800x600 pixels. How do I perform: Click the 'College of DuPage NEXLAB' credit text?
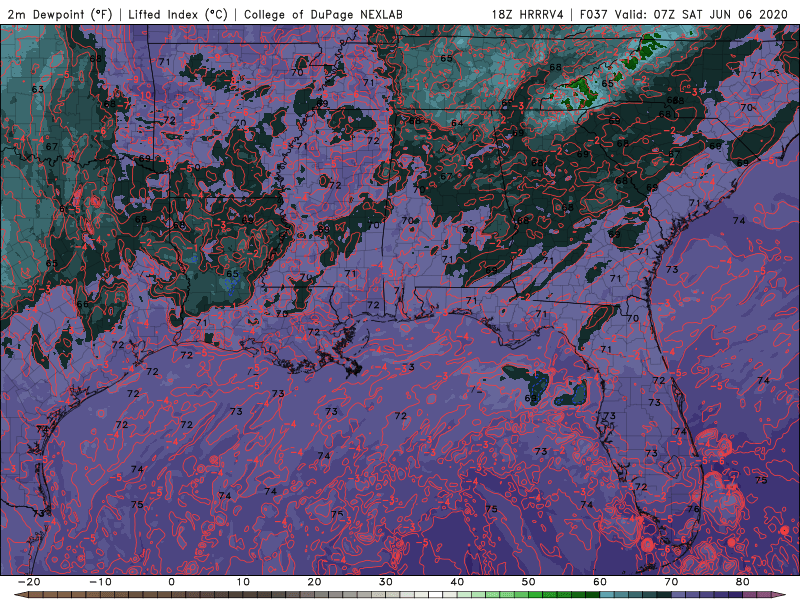(323, 14)
